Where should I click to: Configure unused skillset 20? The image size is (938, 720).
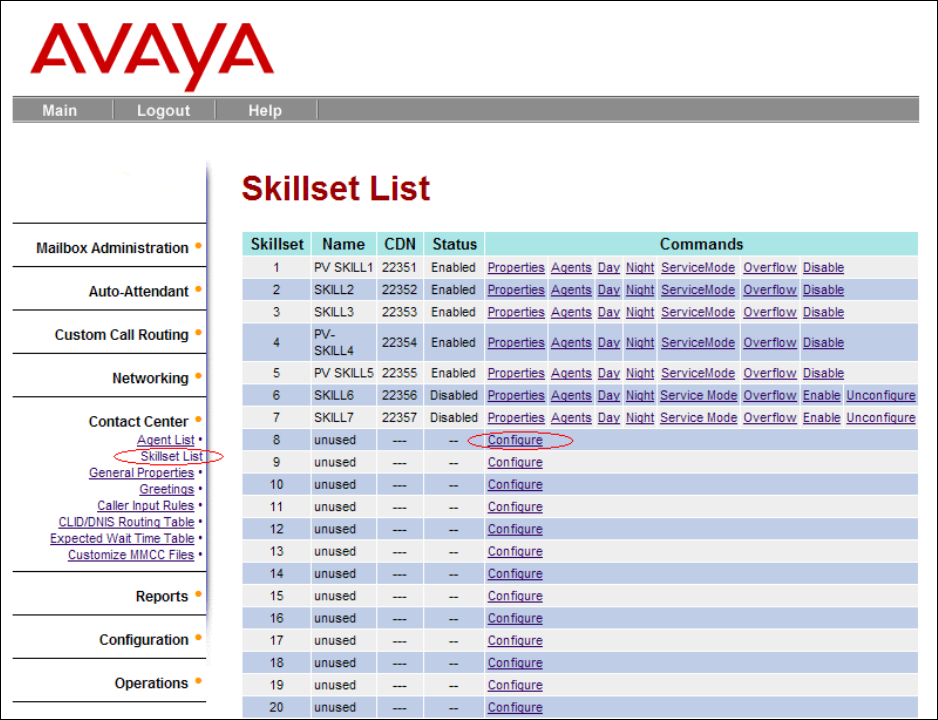pyautogui.click(x=515, y=707)
